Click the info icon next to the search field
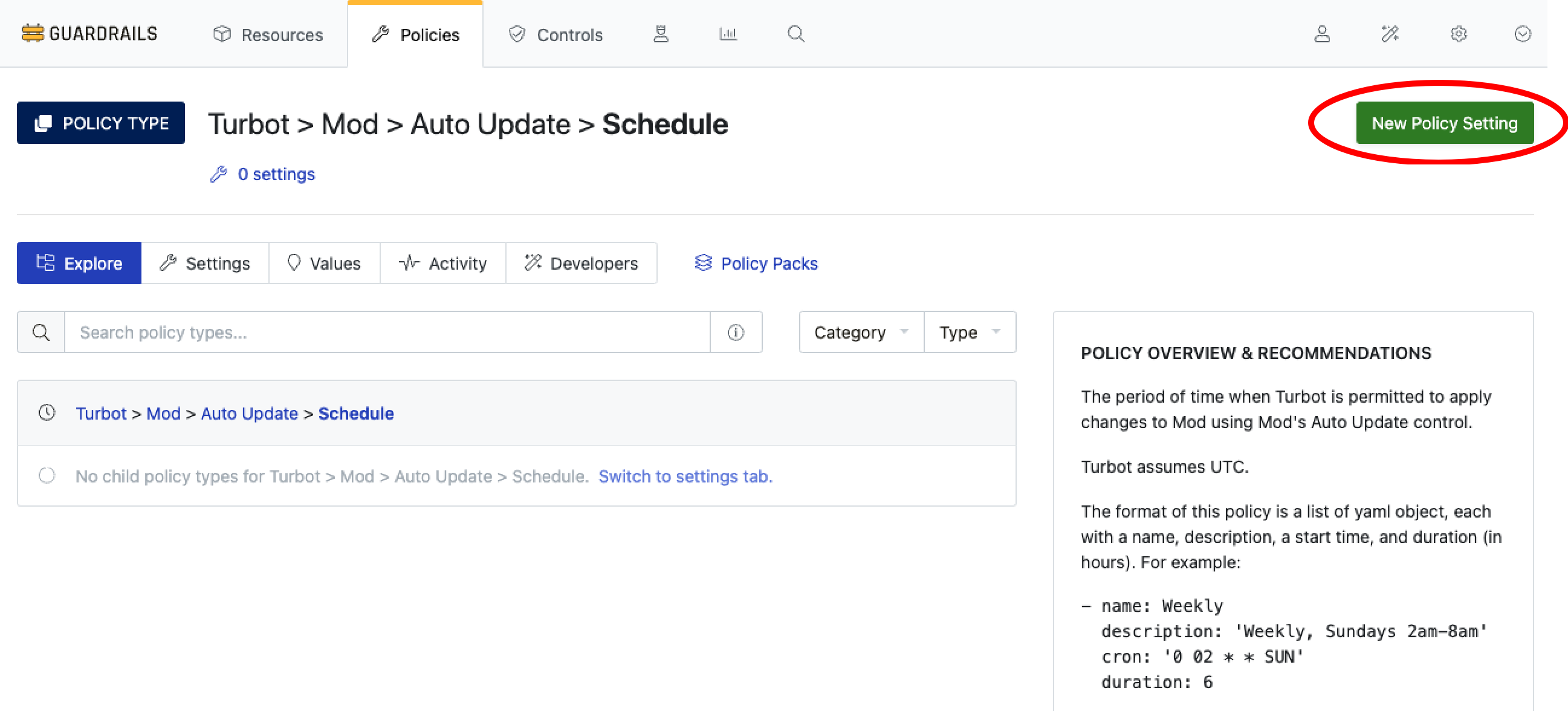 [x=735, y=333]
